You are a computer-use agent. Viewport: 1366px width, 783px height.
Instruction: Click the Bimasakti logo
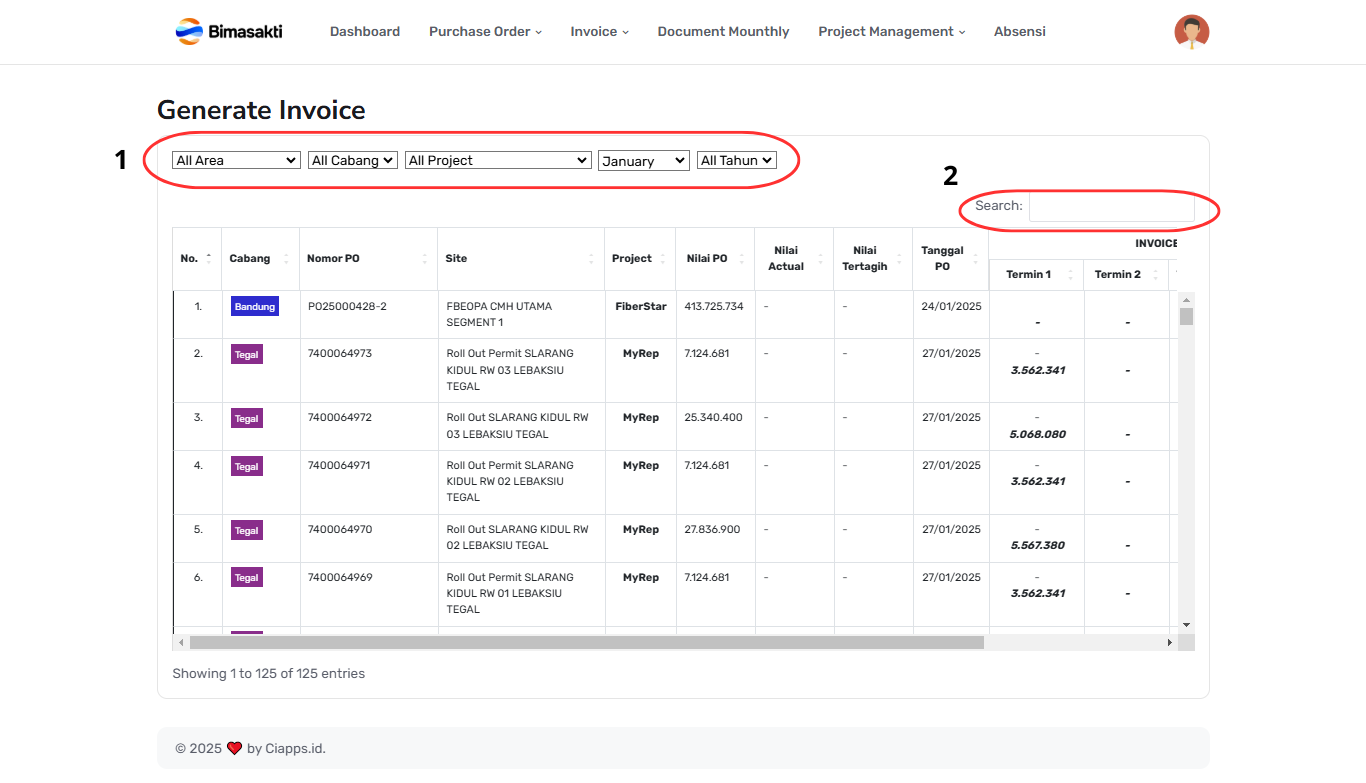coord(228,31)
